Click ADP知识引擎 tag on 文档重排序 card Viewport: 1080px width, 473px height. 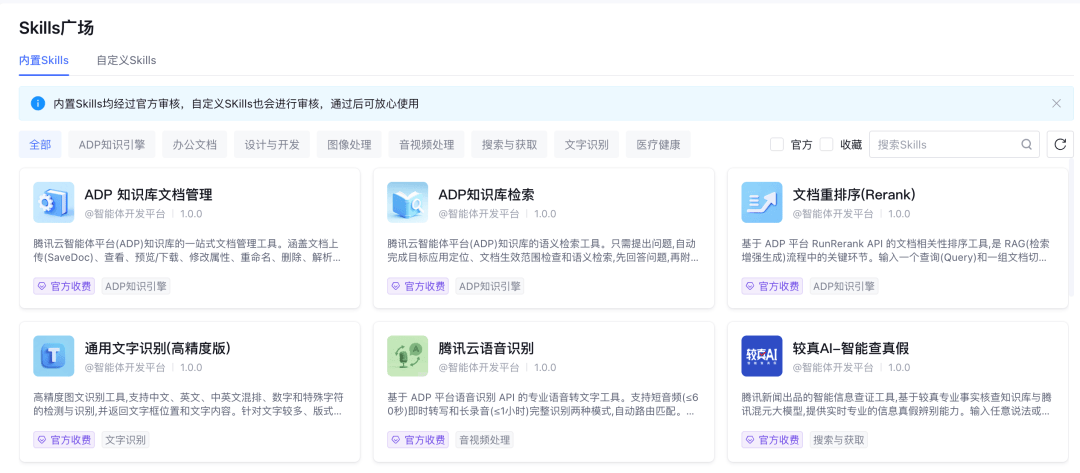click(x=844, y=286)
